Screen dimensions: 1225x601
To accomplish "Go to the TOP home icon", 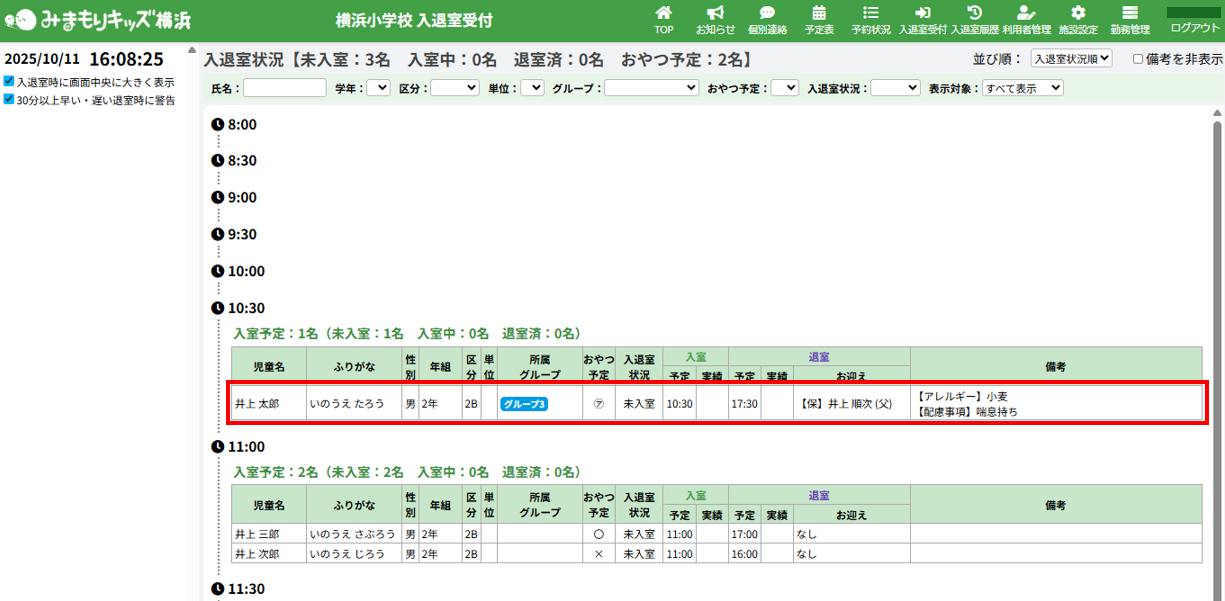I will (x=664, y=13).
